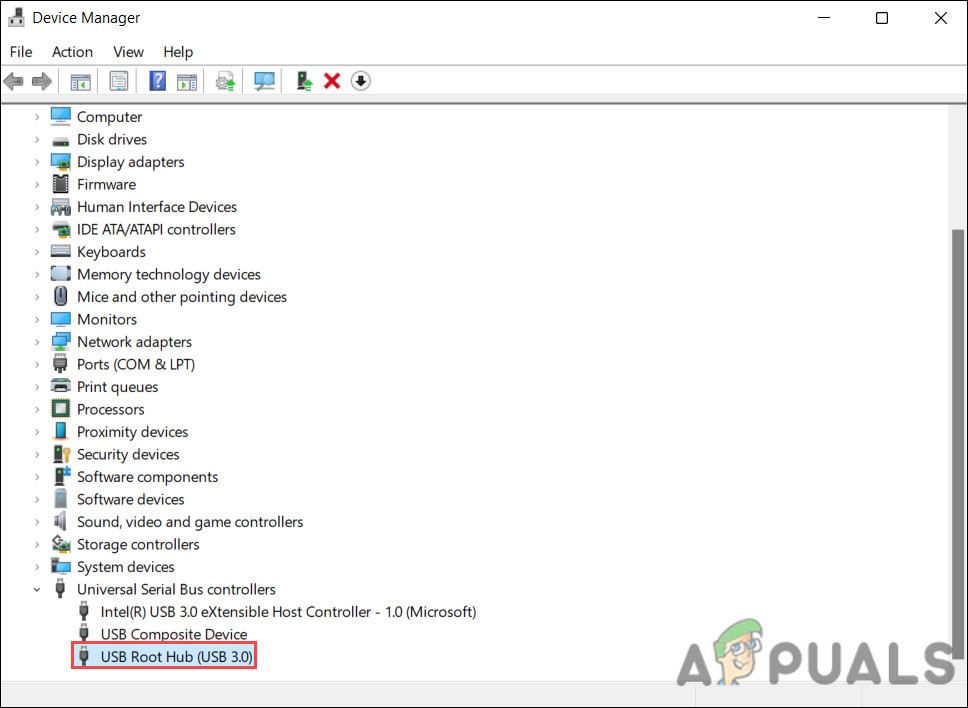Image resolution: width=968 pixels, height=708 pixels.
Task: Open the Action menu
Action: point(72,52)
